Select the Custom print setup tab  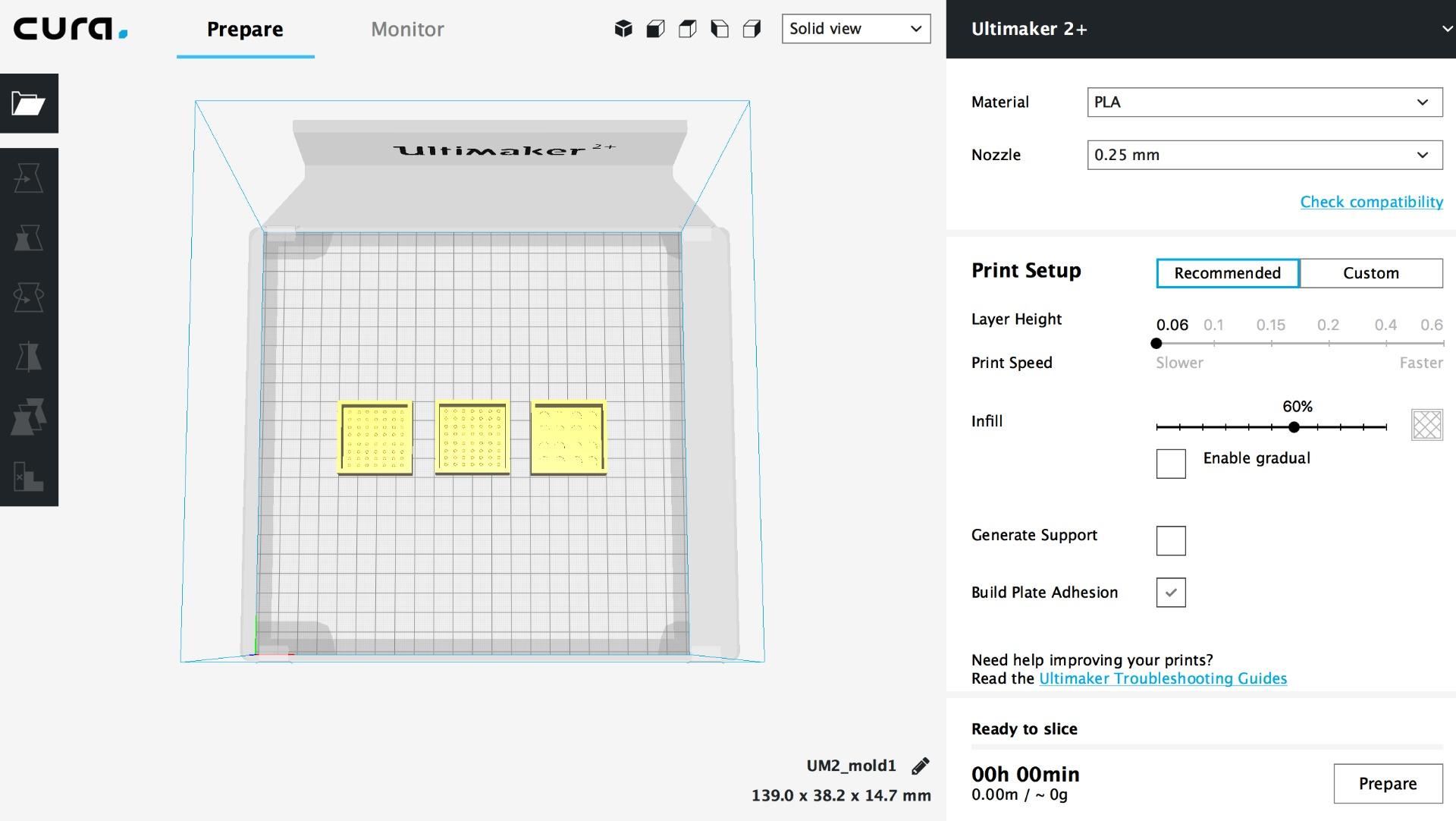tap(1370, 273)
